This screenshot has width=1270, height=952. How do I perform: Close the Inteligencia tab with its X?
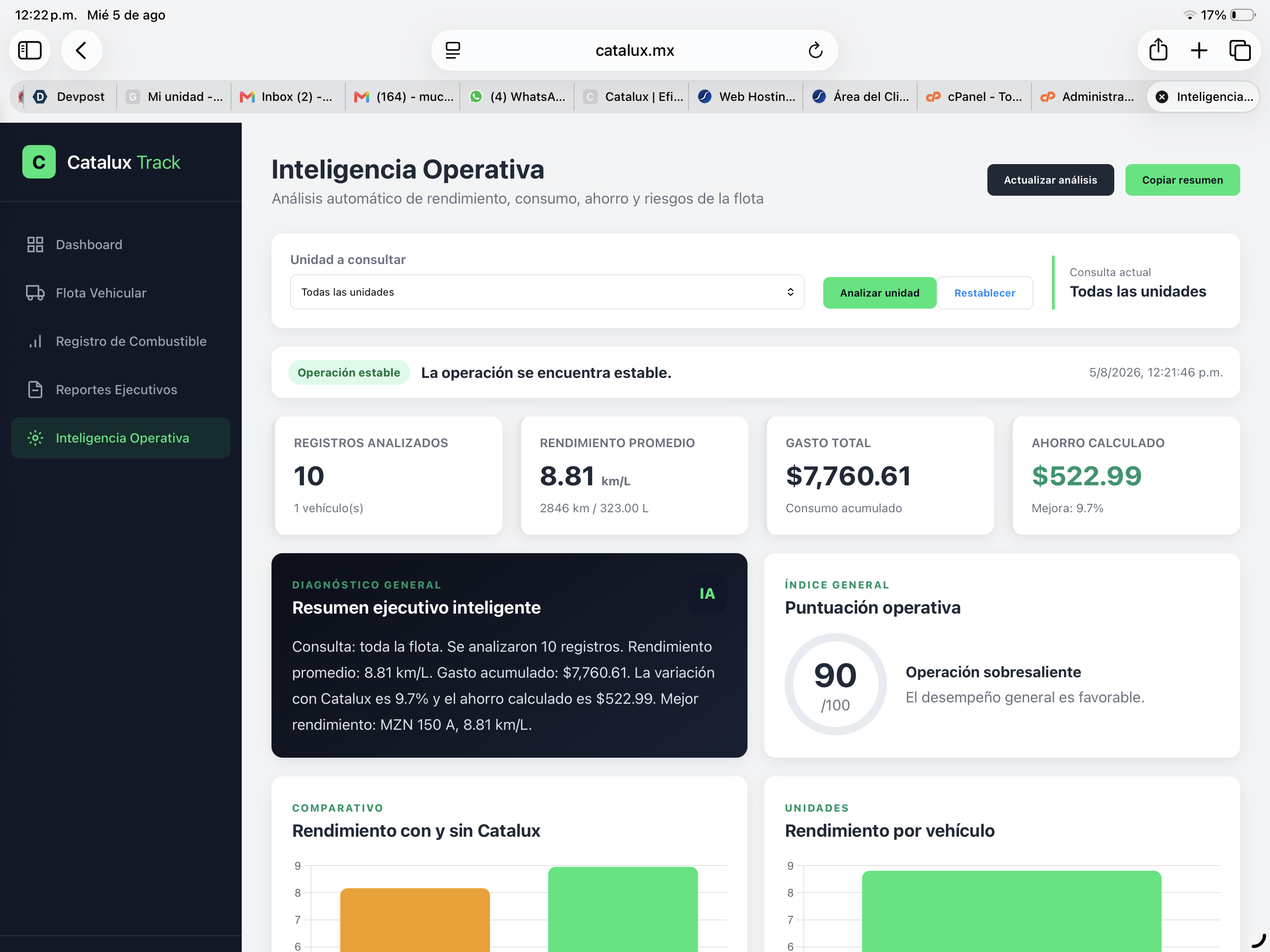tap(1162, 97)
